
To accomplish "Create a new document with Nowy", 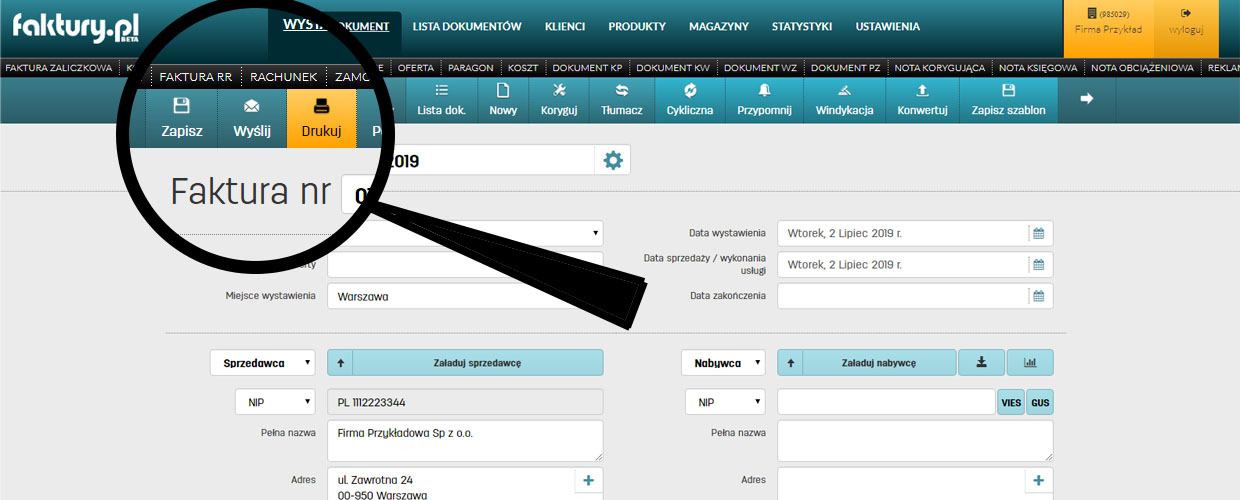I will (x=503, y=100).
